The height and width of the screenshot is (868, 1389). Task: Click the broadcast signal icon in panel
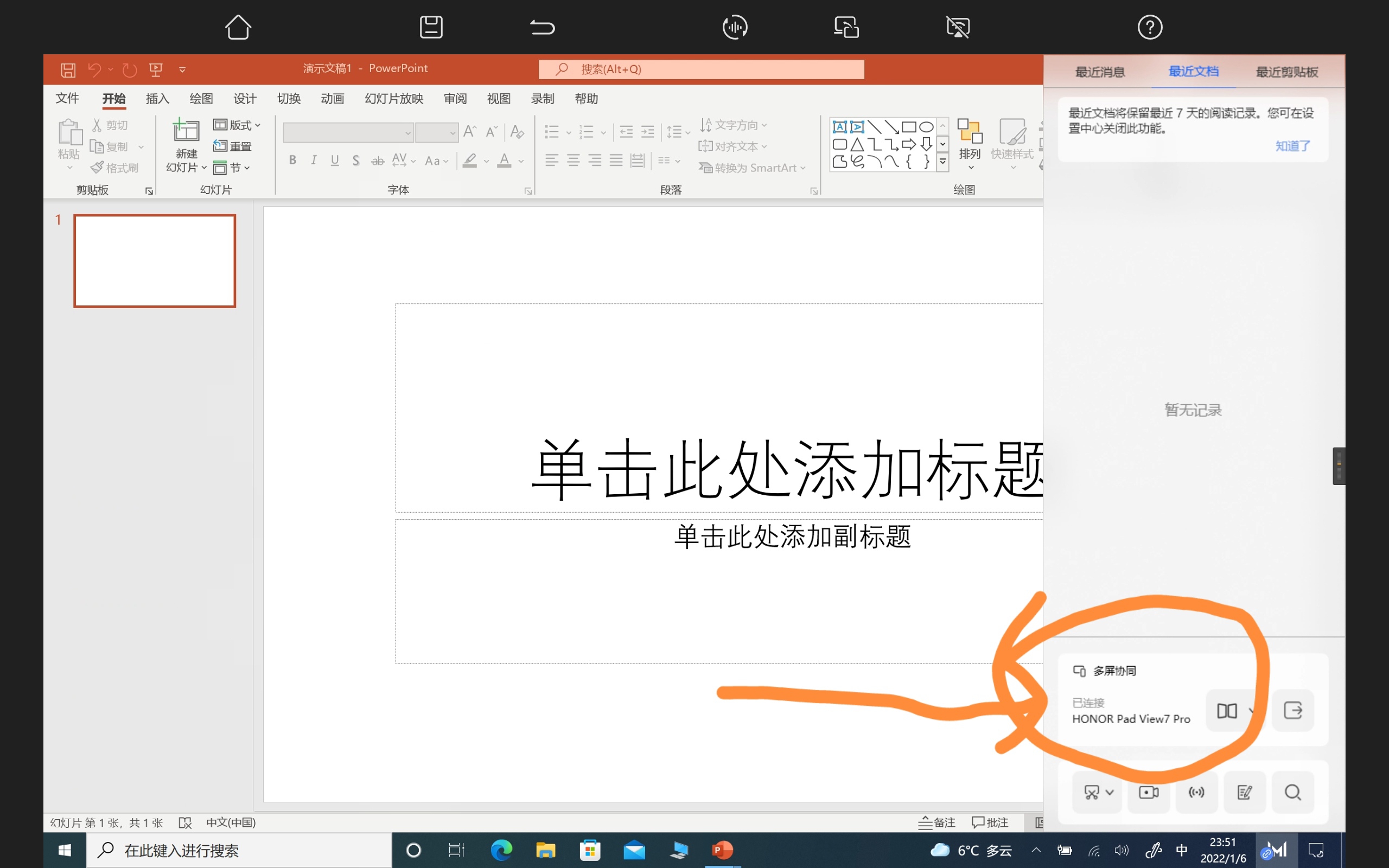(x=1197, y=792)
